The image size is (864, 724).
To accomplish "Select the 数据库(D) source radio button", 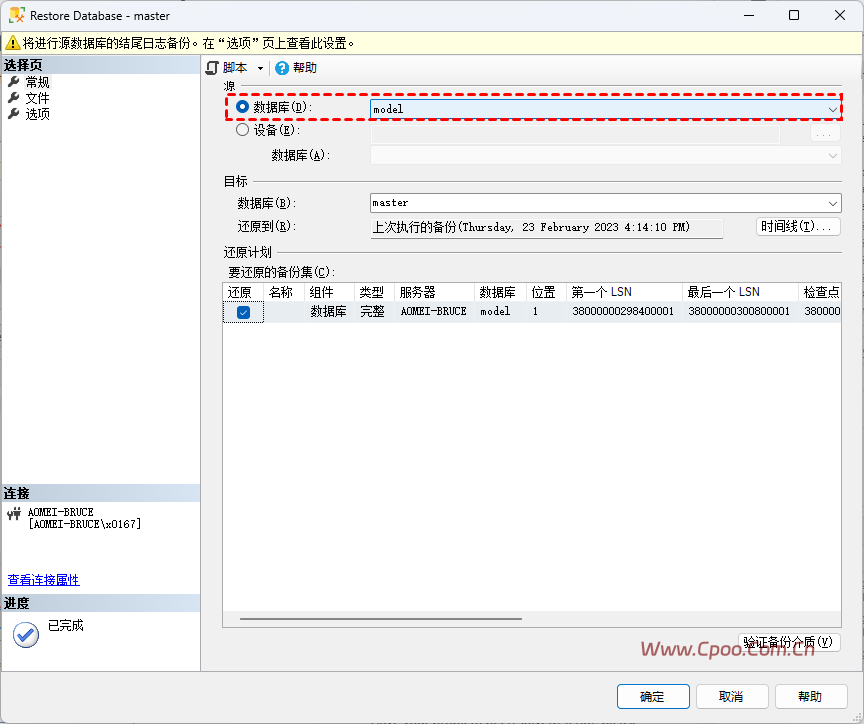I will [x=242, y=107].
